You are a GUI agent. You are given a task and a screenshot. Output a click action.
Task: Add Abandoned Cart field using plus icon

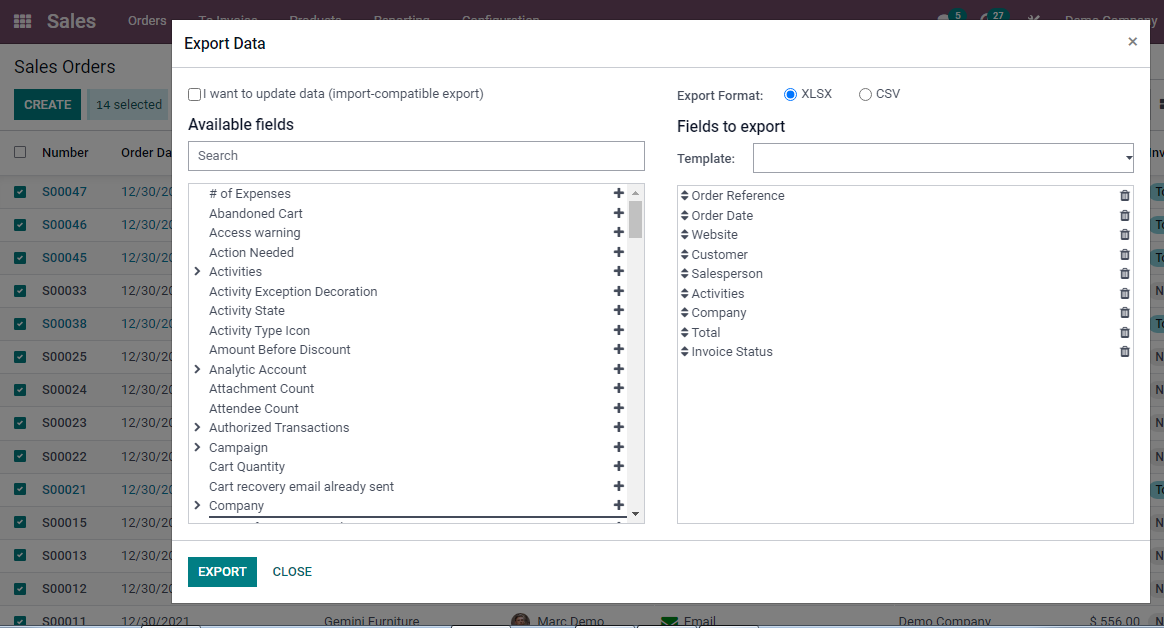[x=618, y=213]
